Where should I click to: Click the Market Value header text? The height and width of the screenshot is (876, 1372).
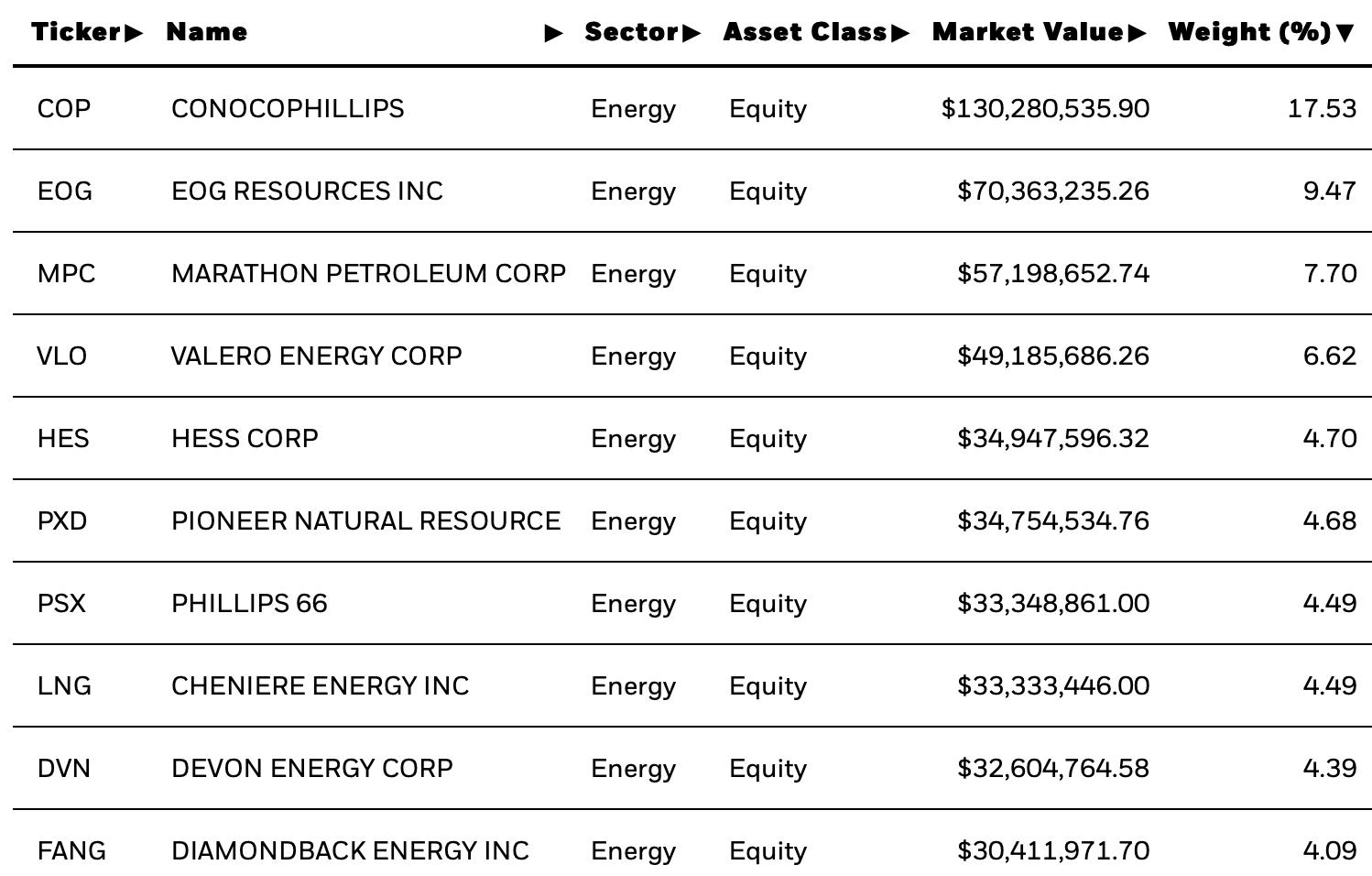coord(1028,32)
